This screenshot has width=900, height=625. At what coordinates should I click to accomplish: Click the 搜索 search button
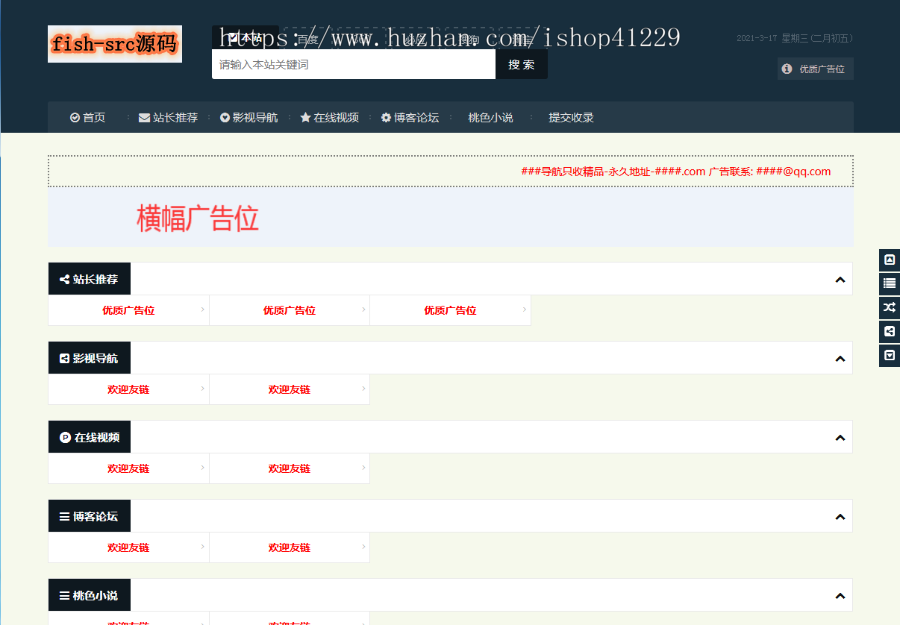click(521, 64)
